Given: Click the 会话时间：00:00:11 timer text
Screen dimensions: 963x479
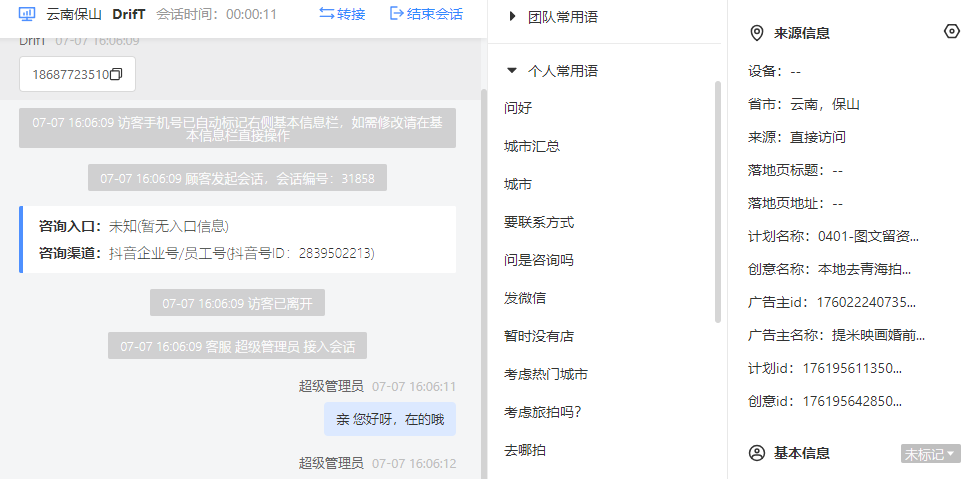Looking at the screenshot, I should click(x=217, y=14).
